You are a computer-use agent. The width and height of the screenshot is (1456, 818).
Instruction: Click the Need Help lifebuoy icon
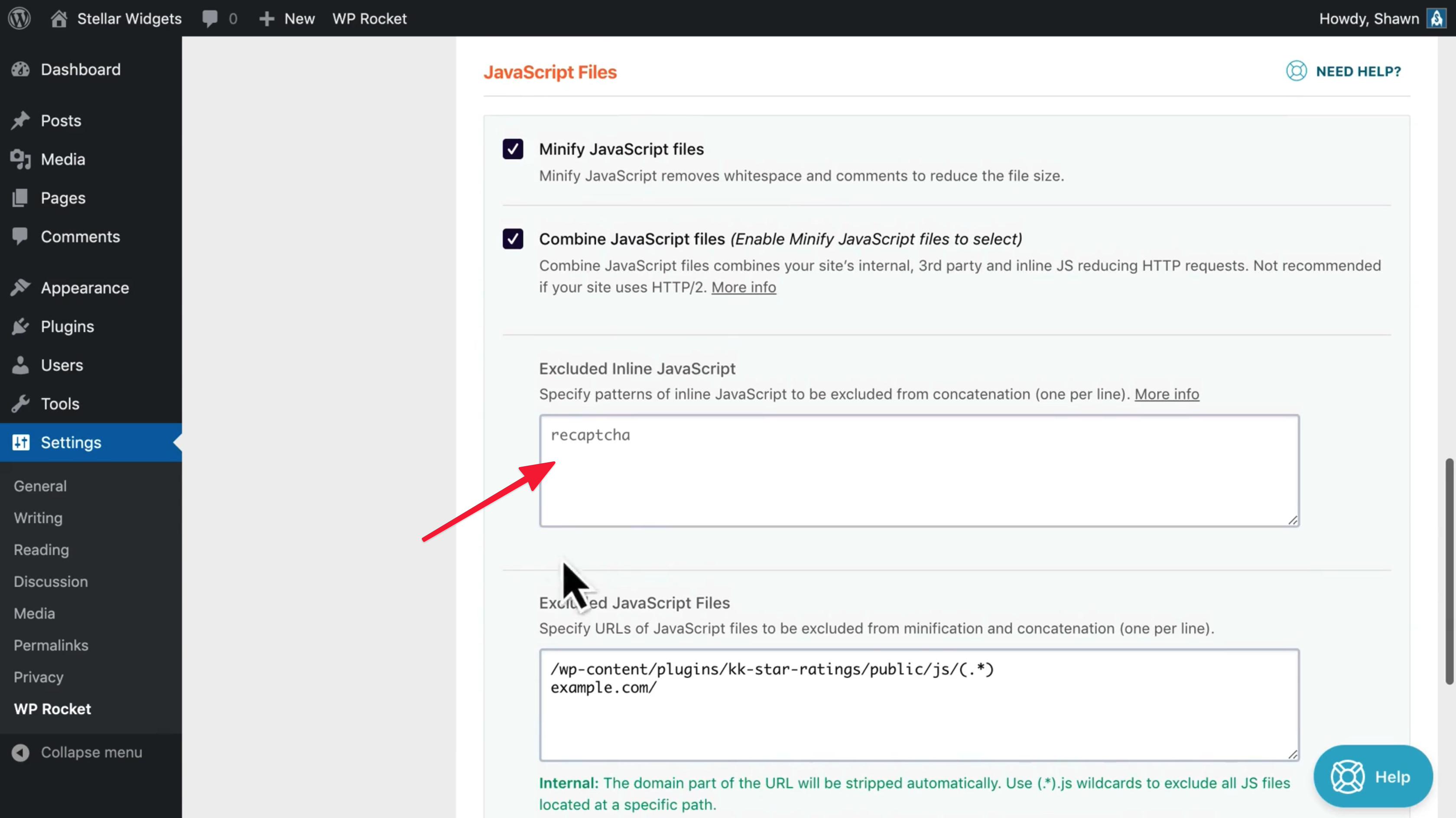1296,71
